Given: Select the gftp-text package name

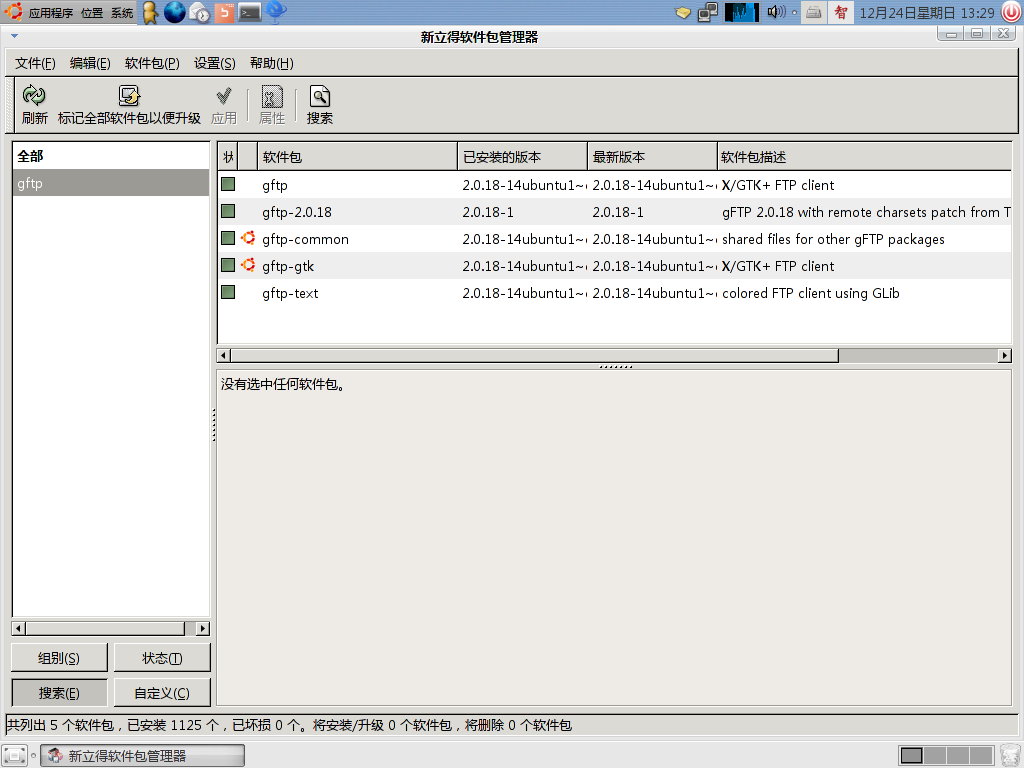Looking at the screenshot, I should [x=290, y=293].
